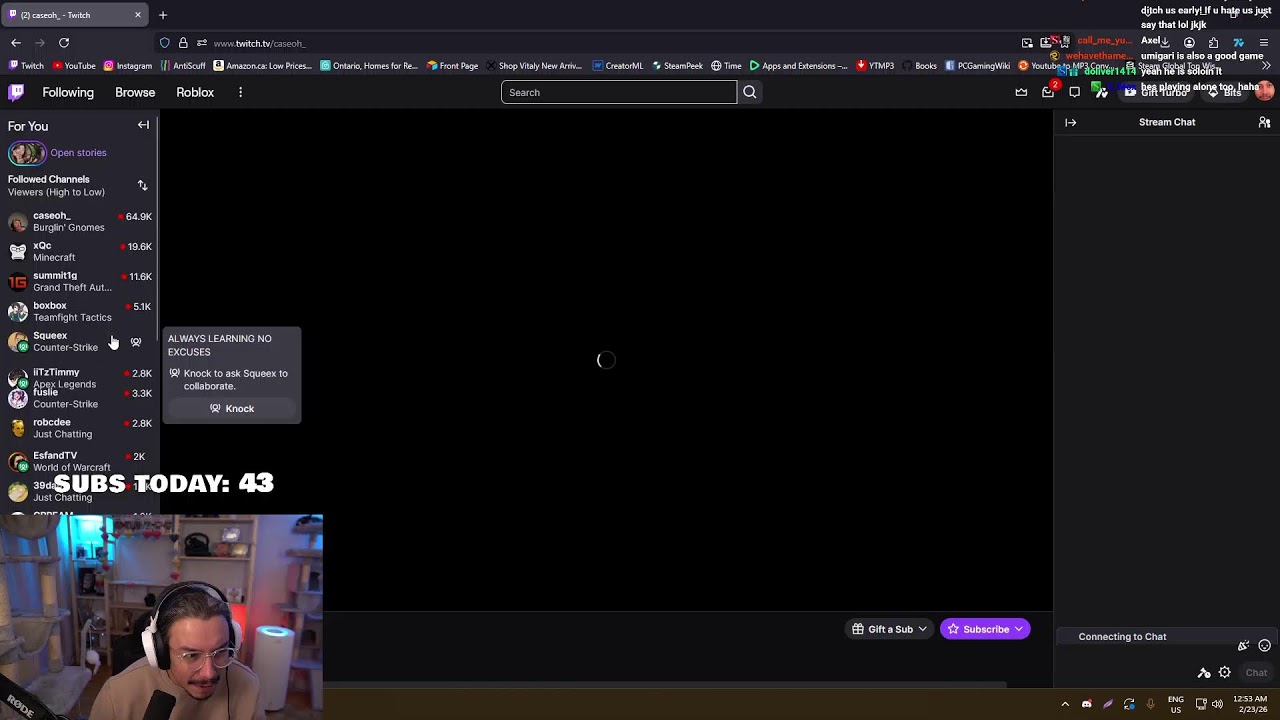
Task: Reload the browser page
Action: [x=64, y=43]
